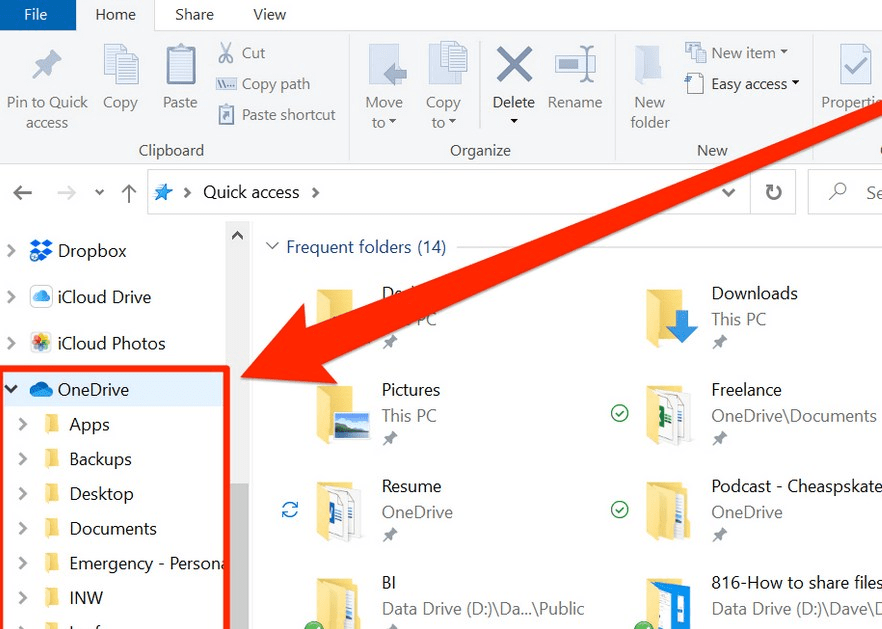This screenshot has height=629, width=882.
Task: Click the Pin to Quick access icon
Action: point(47,65)
